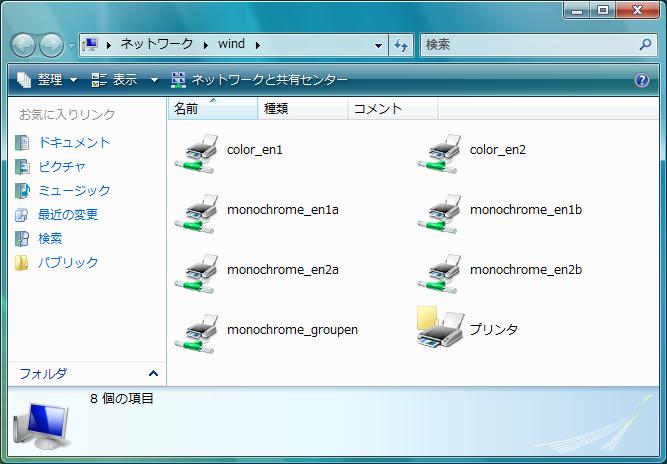Select the monochrome_en1a printer icon

click(195, 213)
